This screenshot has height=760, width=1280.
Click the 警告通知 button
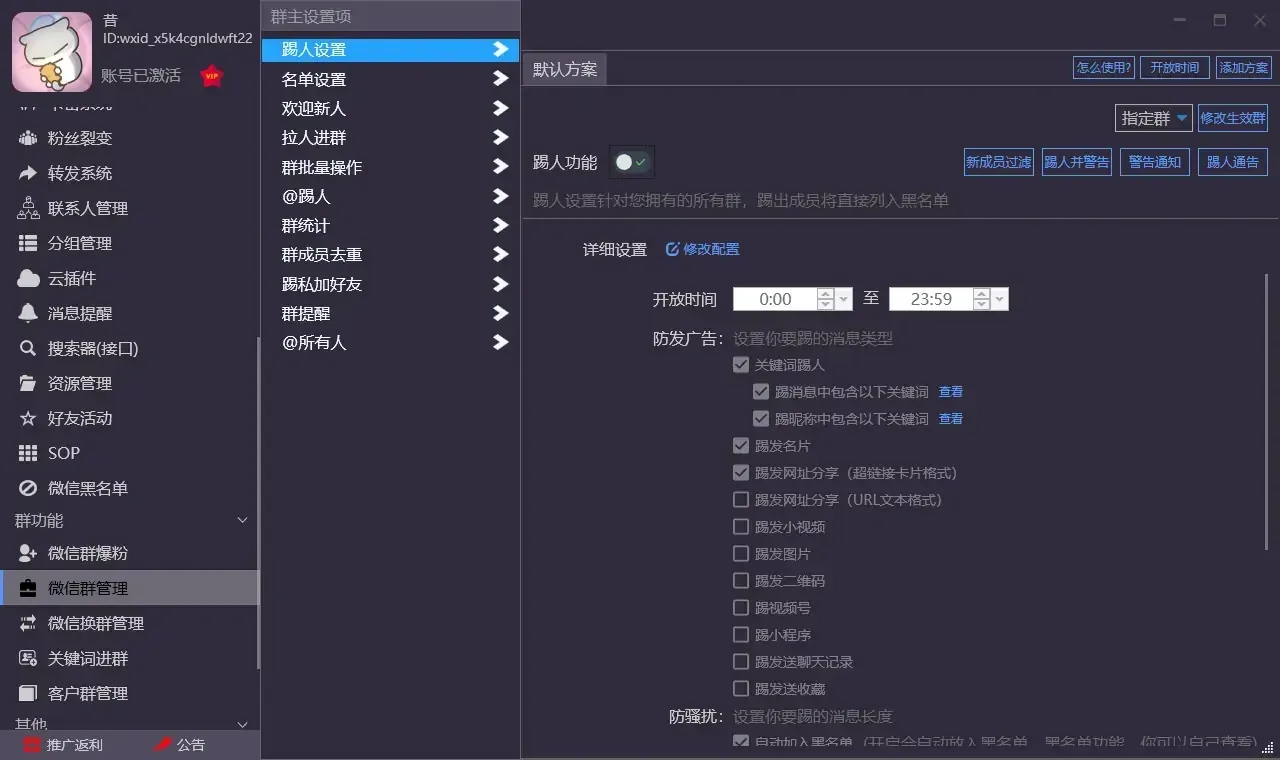pos(1155,162)
